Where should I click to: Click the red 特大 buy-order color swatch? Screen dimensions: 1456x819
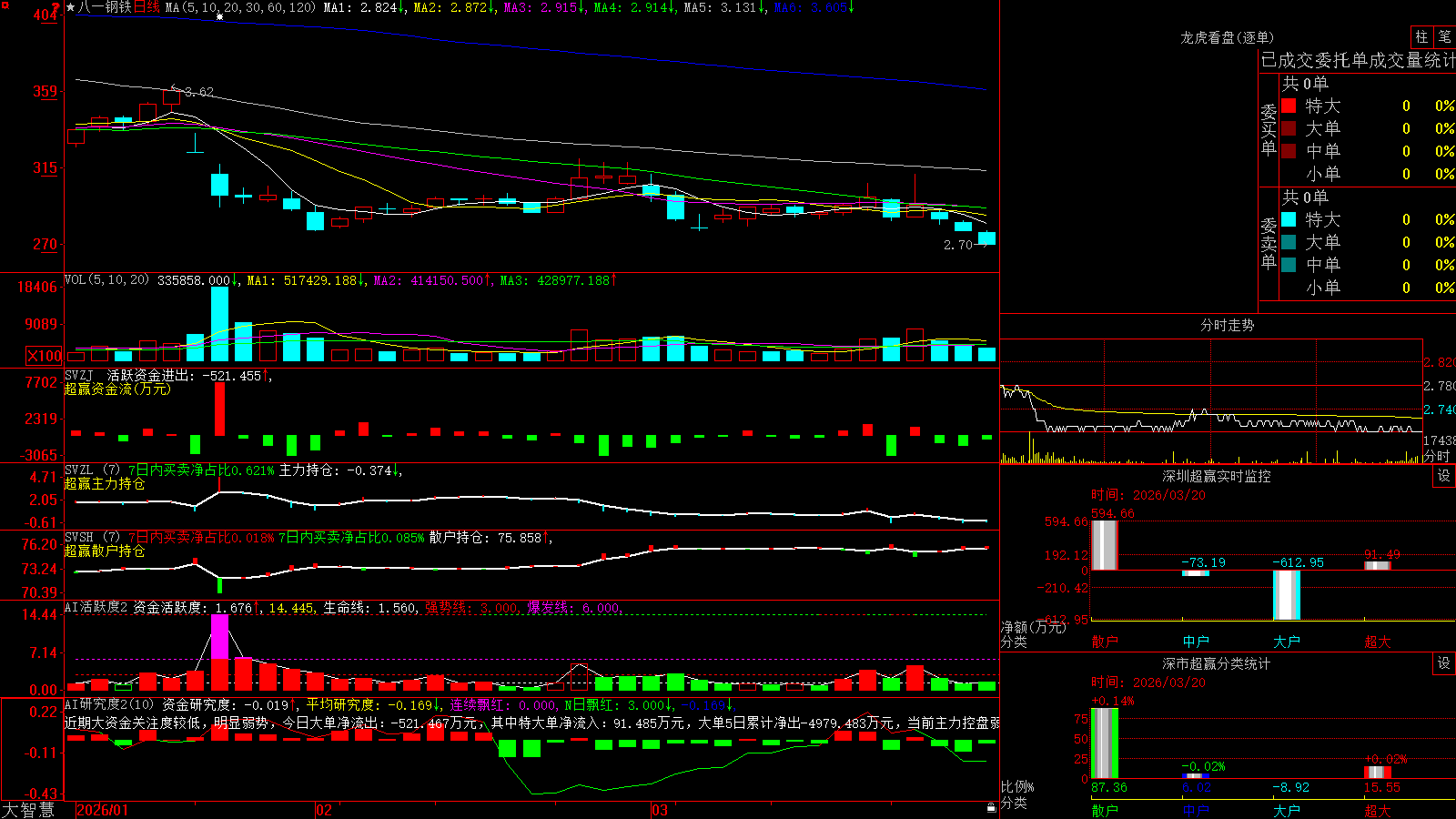(1289, 106)
